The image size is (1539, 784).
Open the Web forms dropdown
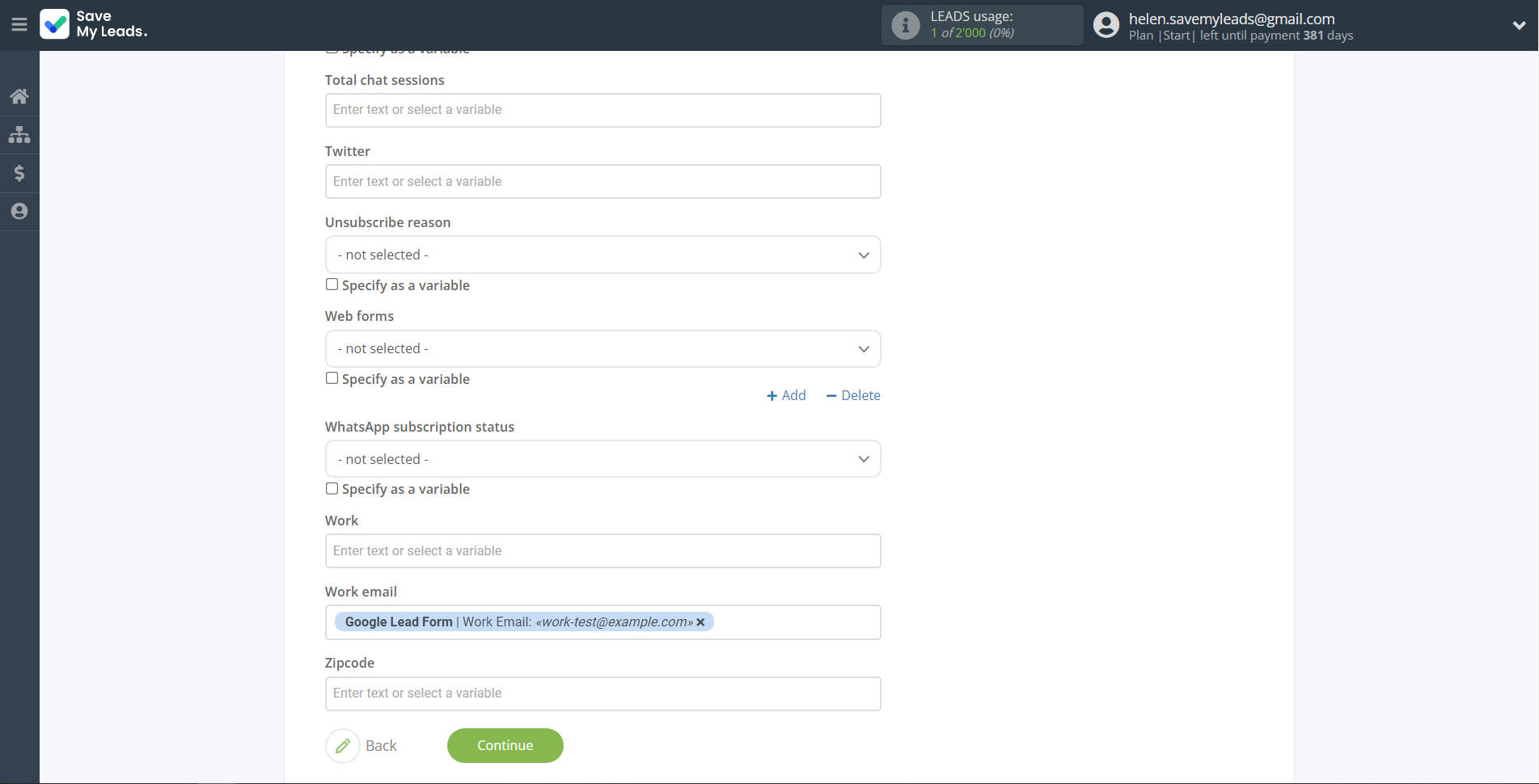click(602, 348)
